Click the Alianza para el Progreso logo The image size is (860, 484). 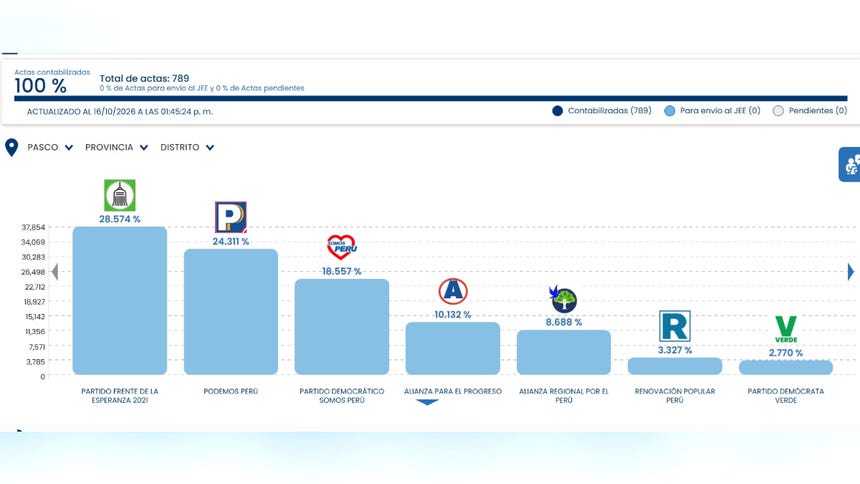pyautogui.click(x=453, y=291)
